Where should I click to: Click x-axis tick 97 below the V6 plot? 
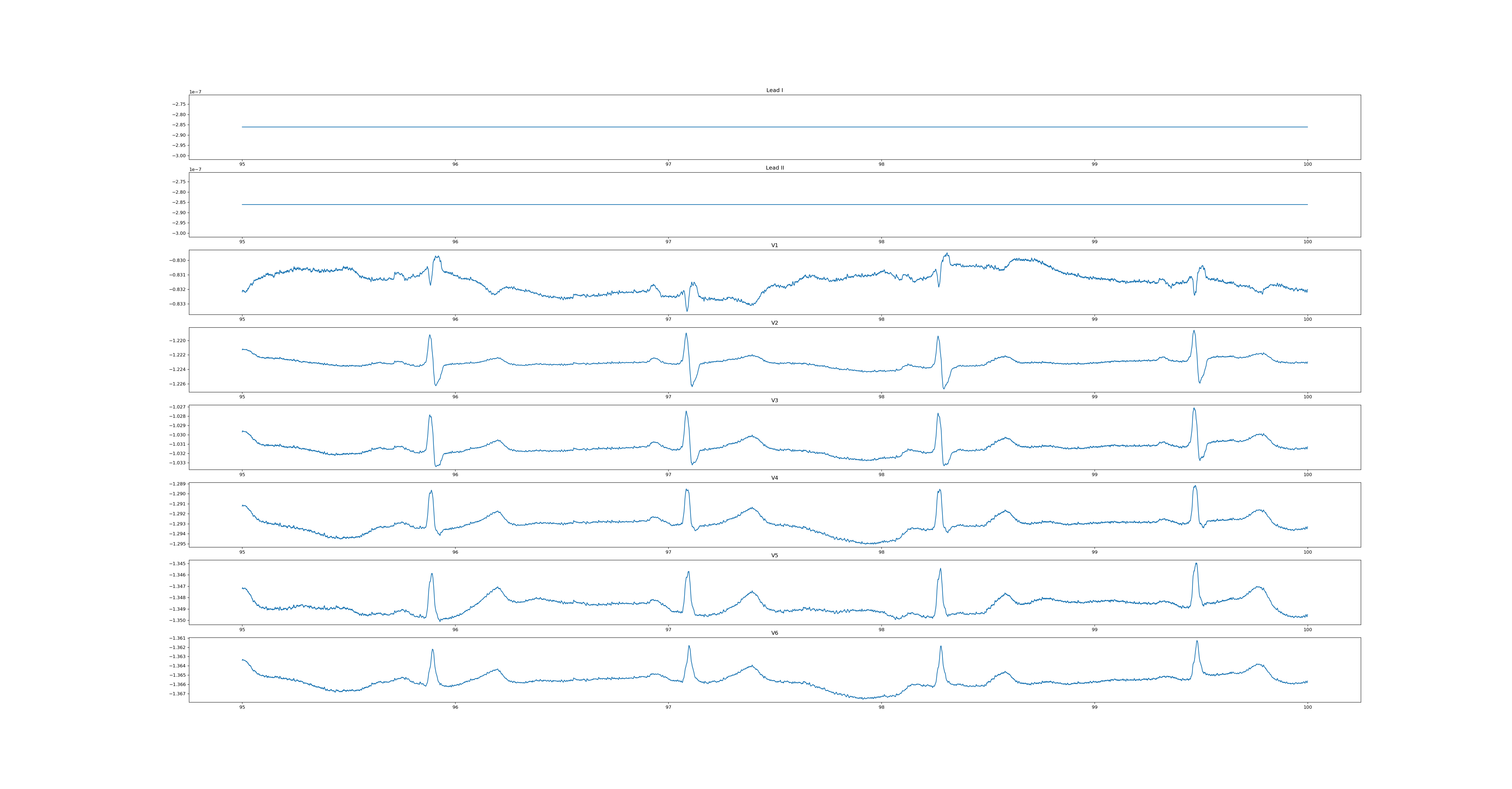668,707
